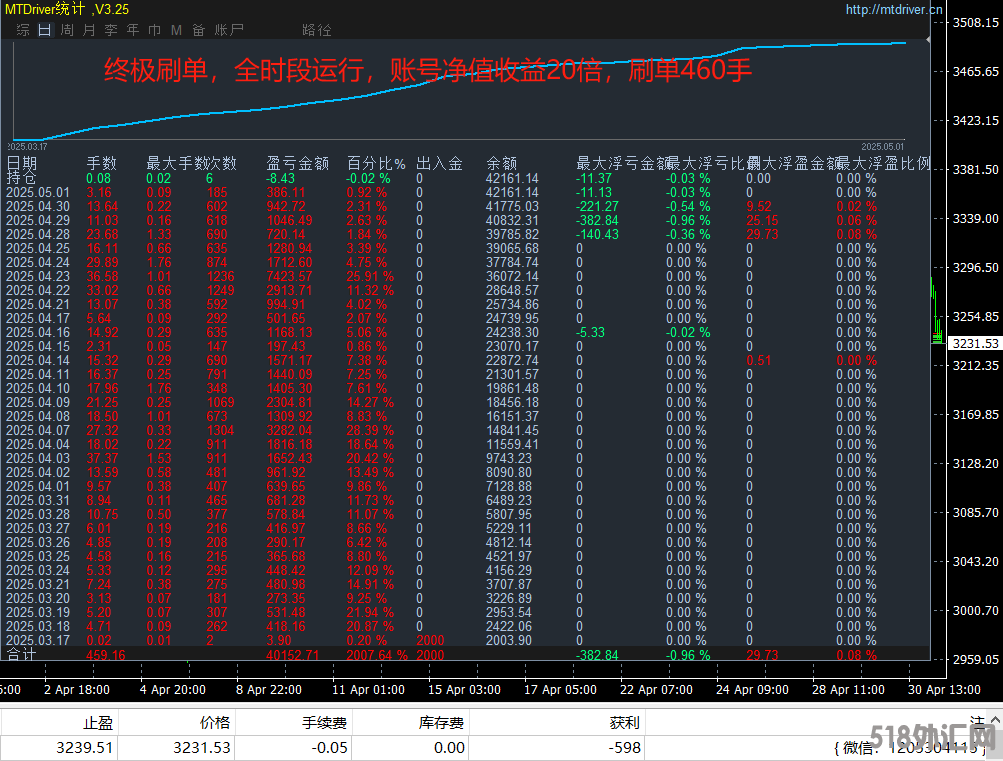Switch to the 年 yearly tab
This screenshot has height=761, width=1003.
click(132, 30)
